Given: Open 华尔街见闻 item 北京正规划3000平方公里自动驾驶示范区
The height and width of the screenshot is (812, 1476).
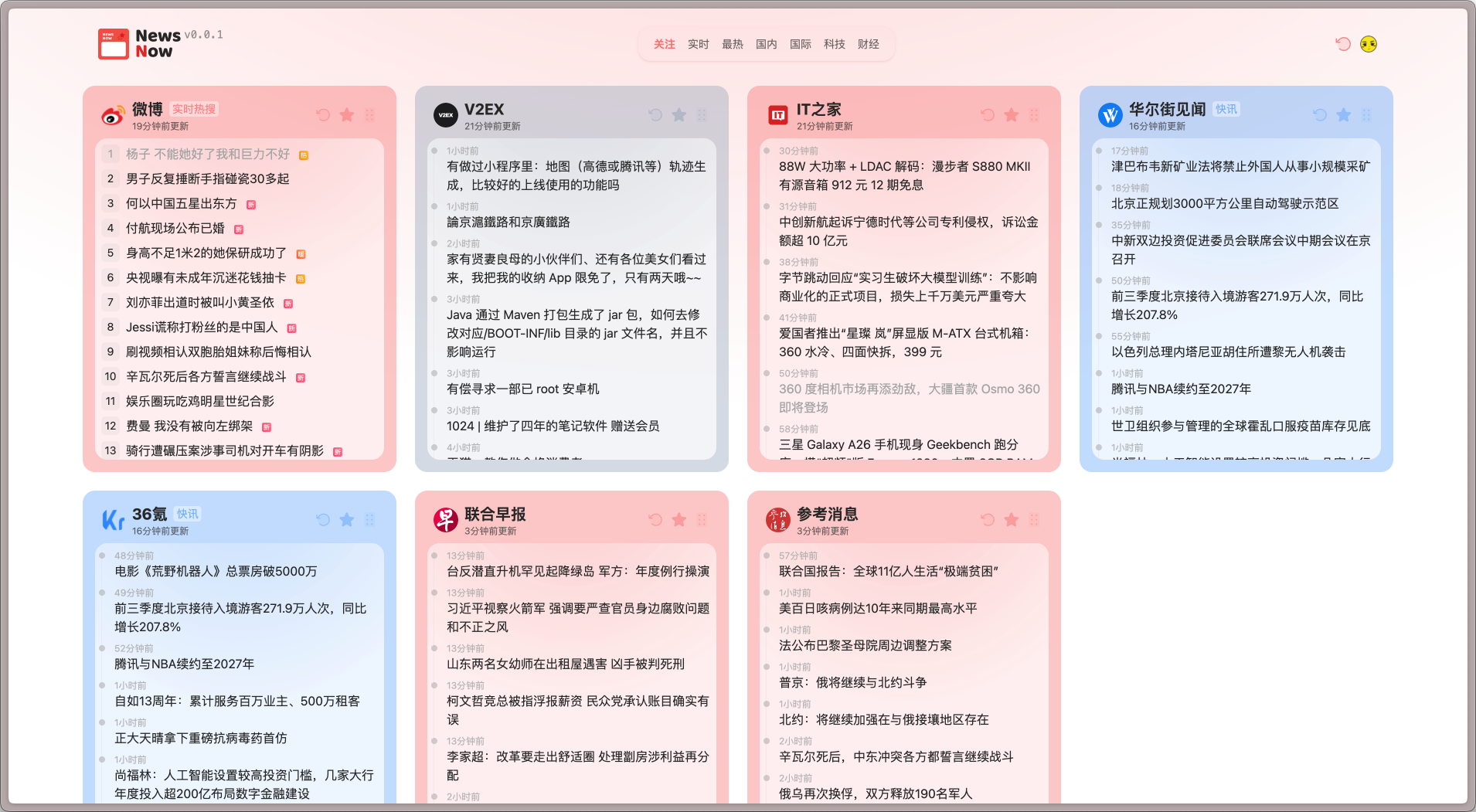Looking at the screenshot, I should coord(1225,203).
